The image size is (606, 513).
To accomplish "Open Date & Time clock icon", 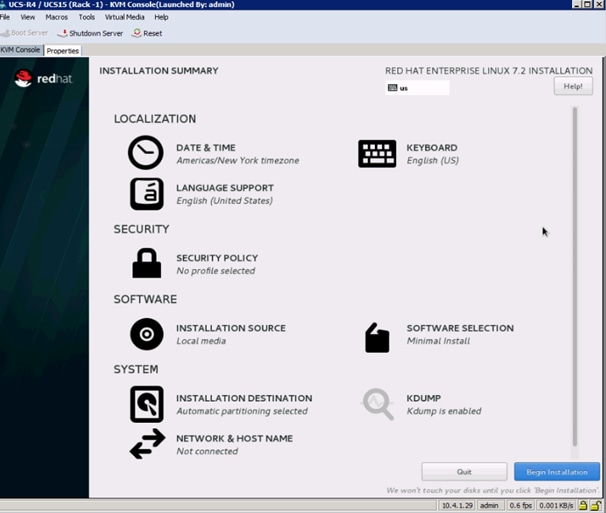I will (146, 152).
